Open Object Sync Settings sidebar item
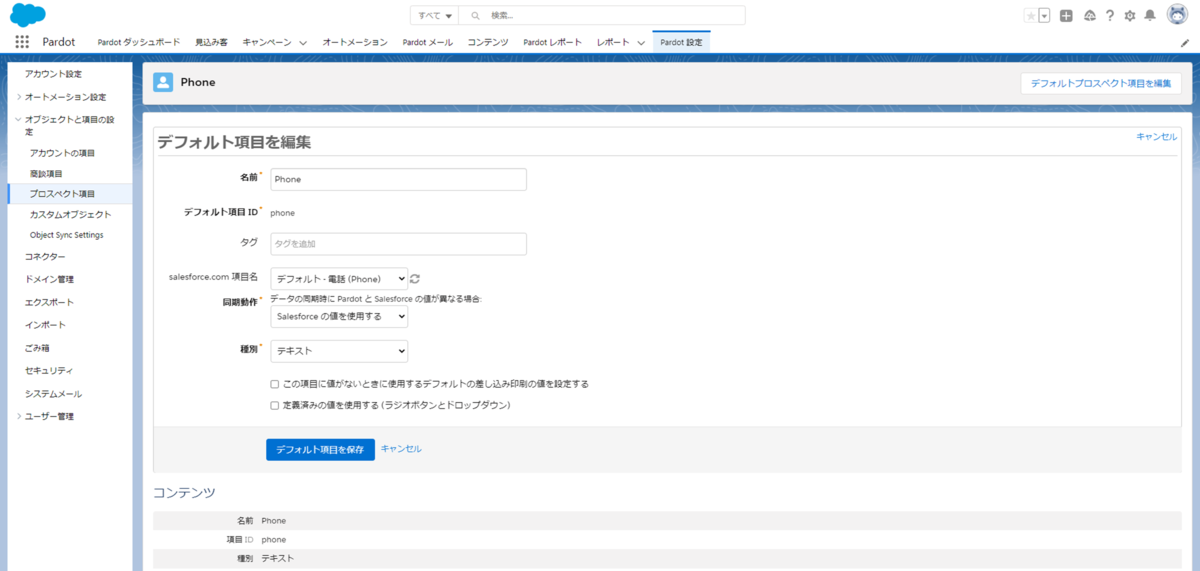This screenshot has width=1200, height=571. 66,235
